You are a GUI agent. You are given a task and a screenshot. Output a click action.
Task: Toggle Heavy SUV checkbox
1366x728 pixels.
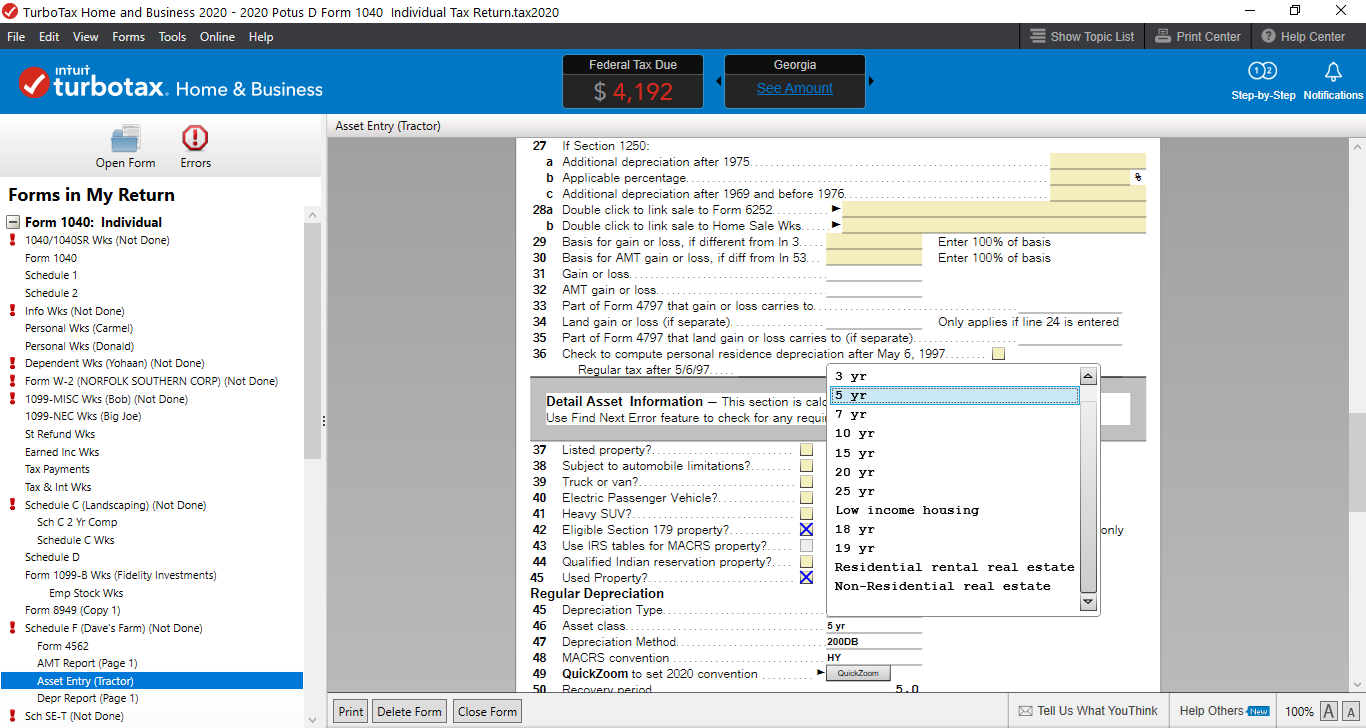(x=806, y=514)
